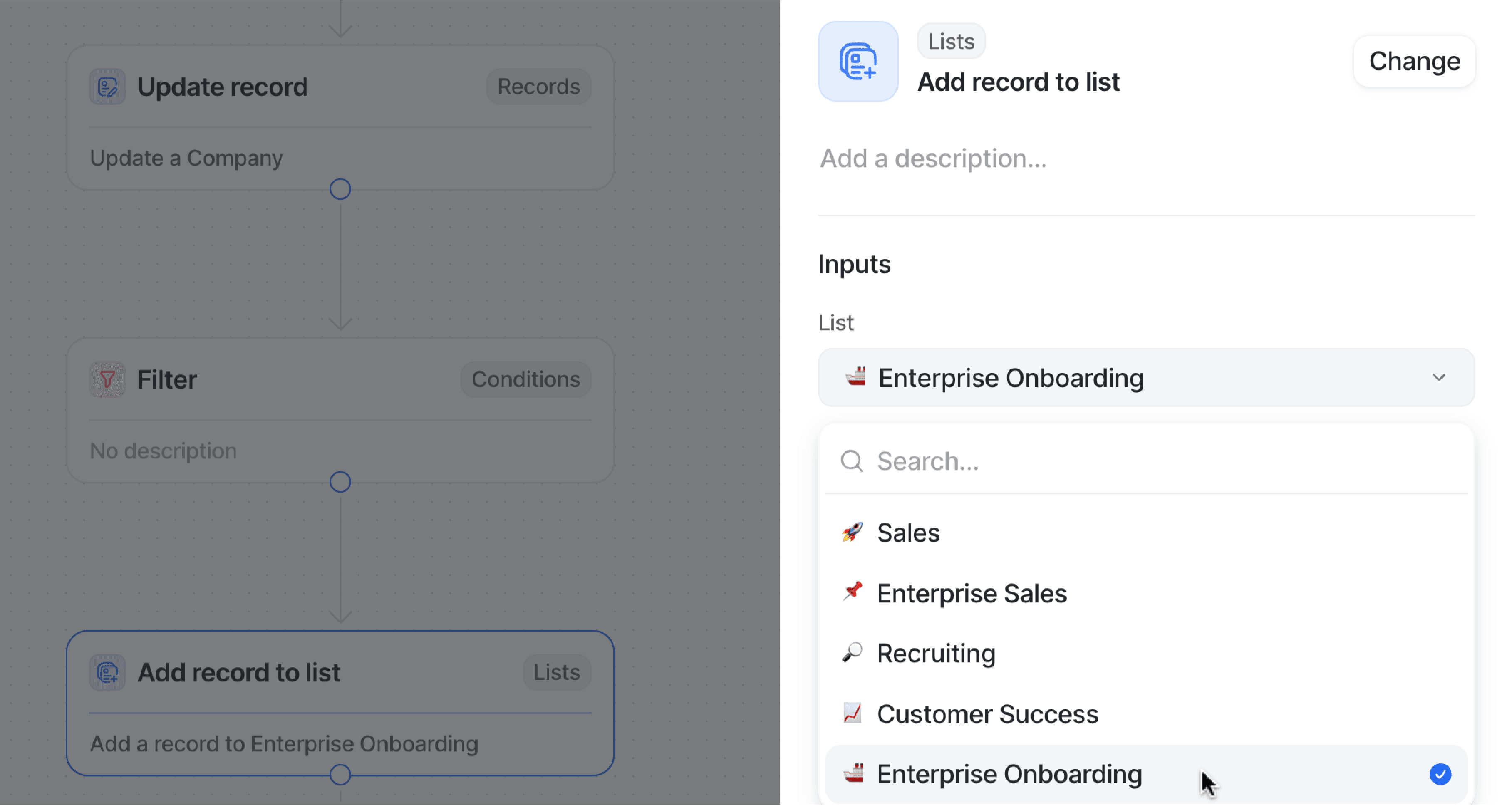Image resolution: width=1512 pixels, height=805 pixels.
Task: Select the Sales list option
Action: coord(1146,532)
